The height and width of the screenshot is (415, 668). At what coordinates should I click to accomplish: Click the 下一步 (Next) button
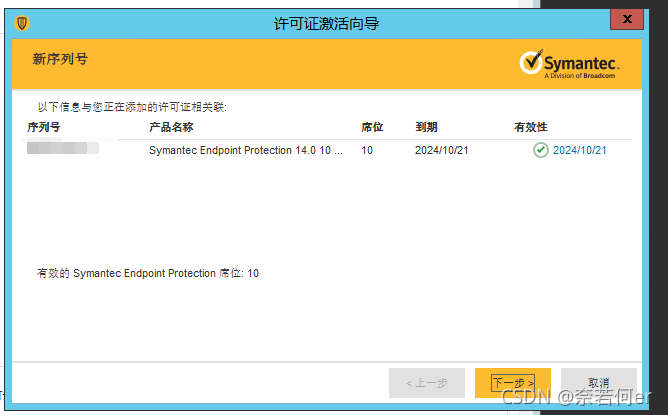coord(513,383)
